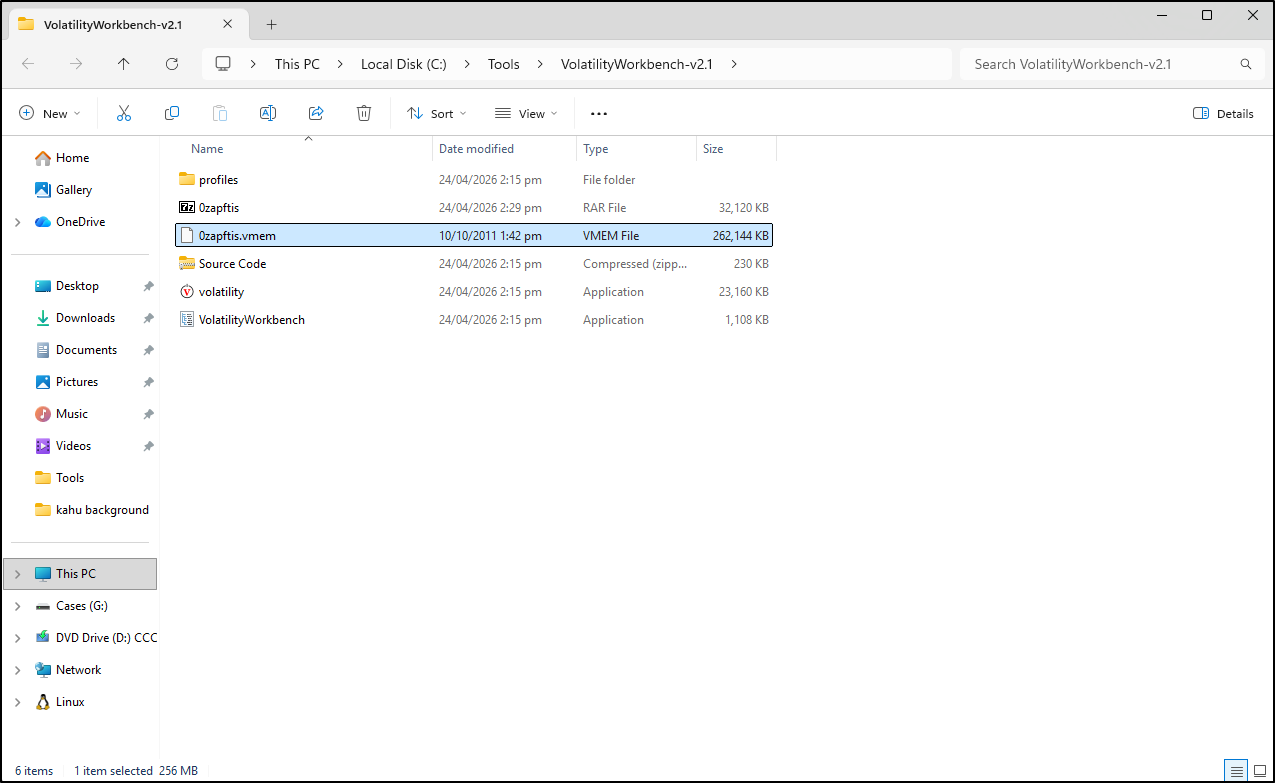Open Tools folder in sidebar

[x=70, y=478]
